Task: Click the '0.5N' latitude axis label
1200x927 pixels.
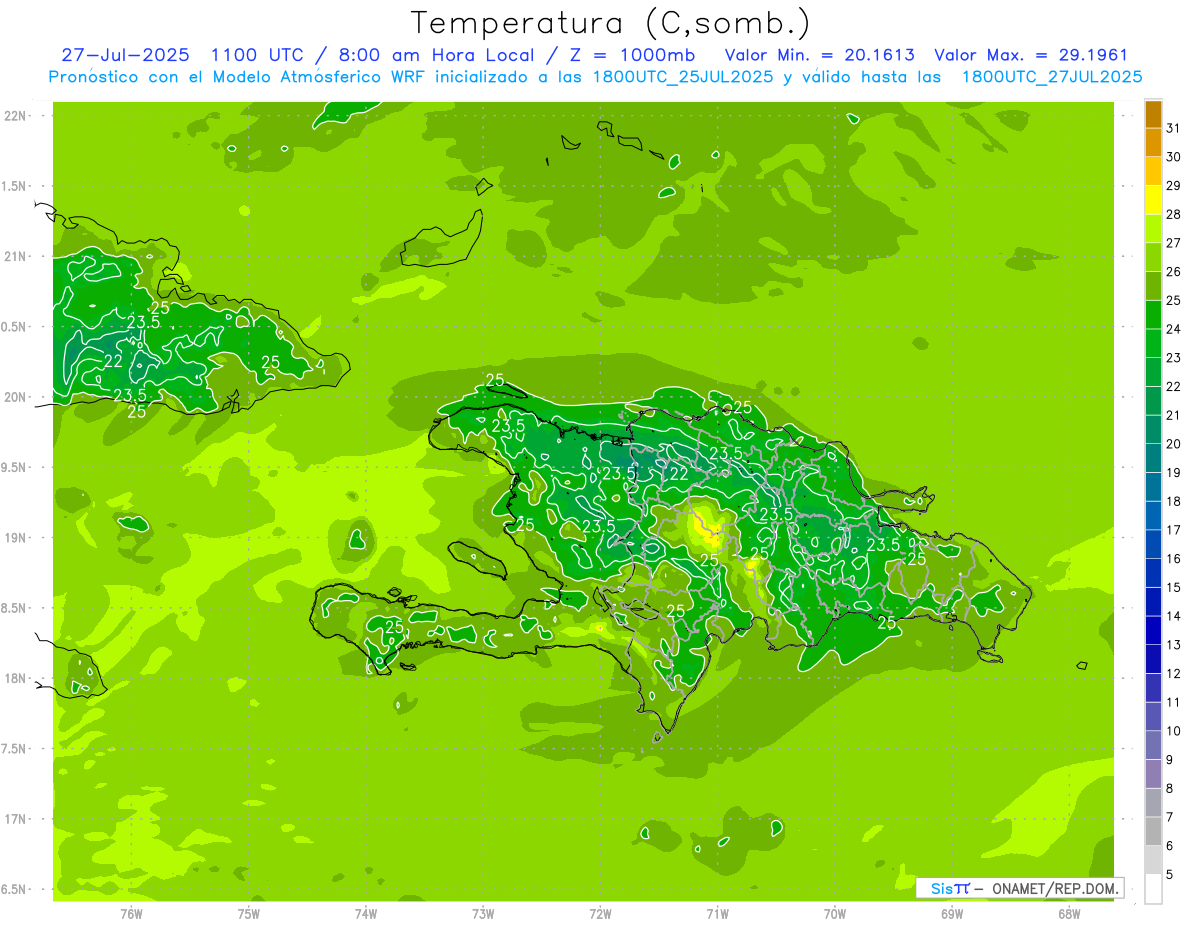Action: (15, 327)
